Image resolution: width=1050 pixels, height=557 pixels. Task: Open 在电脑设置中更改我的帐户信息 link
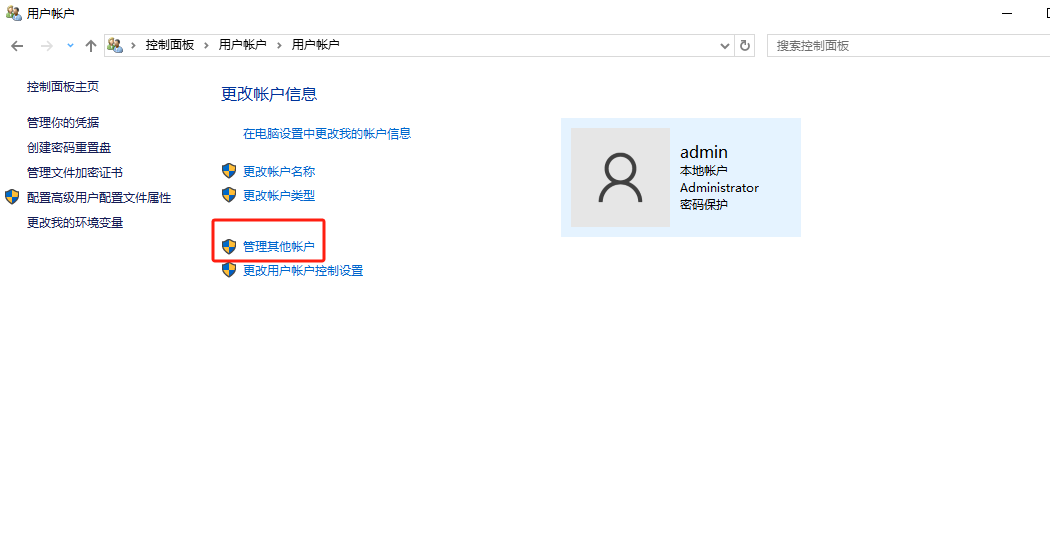pos(327,133)
